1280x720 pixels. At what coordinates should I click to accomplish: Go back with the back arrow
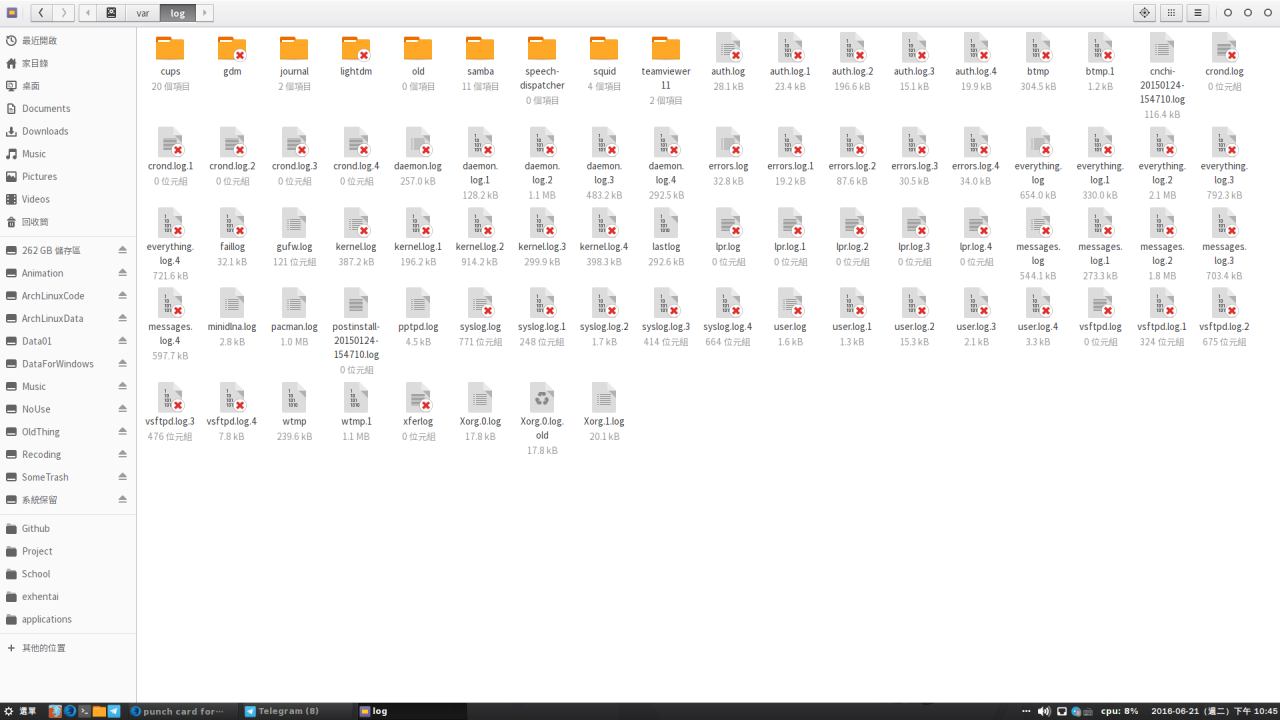click(42, 13)
